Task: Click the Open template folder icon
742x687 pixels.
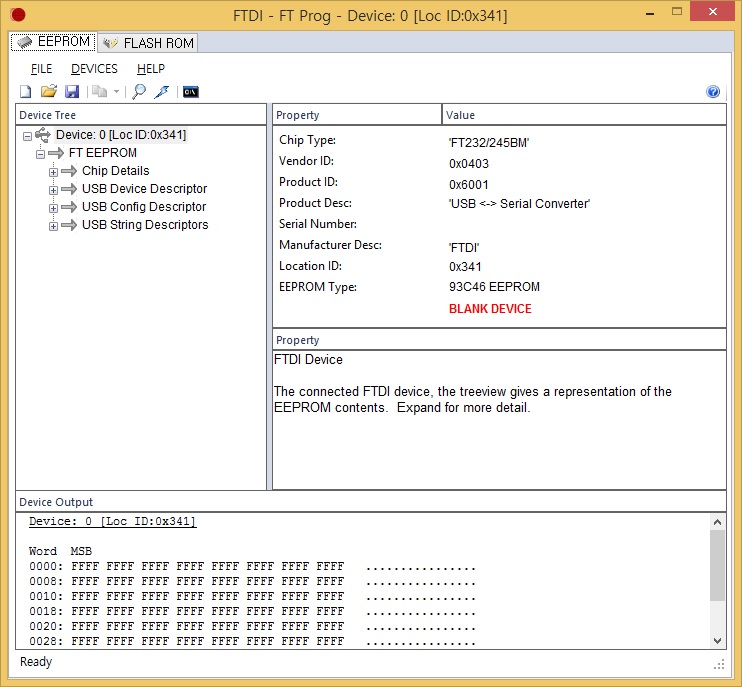Action: pos(48,92)
